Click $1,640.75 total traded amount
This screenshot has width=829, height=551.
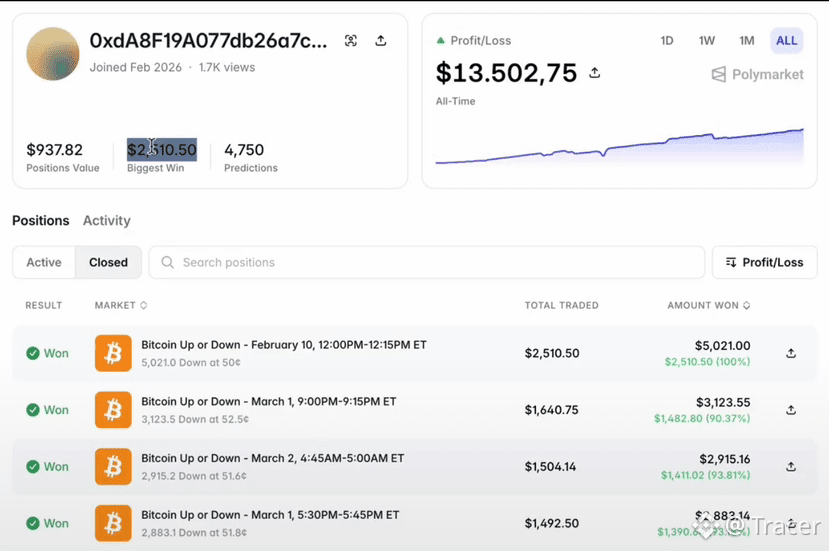[x=551, y=410]
